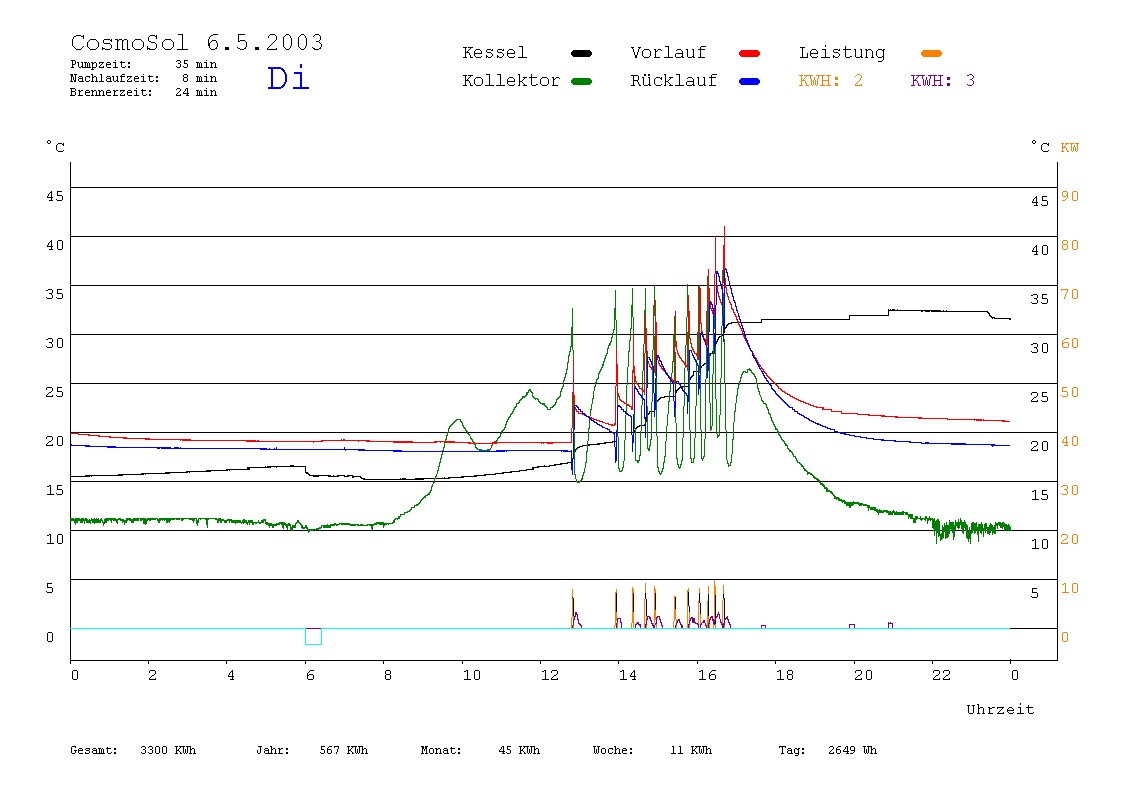Click the 'Kessel' legend label
1148x812 pixels.
point(494,53)
